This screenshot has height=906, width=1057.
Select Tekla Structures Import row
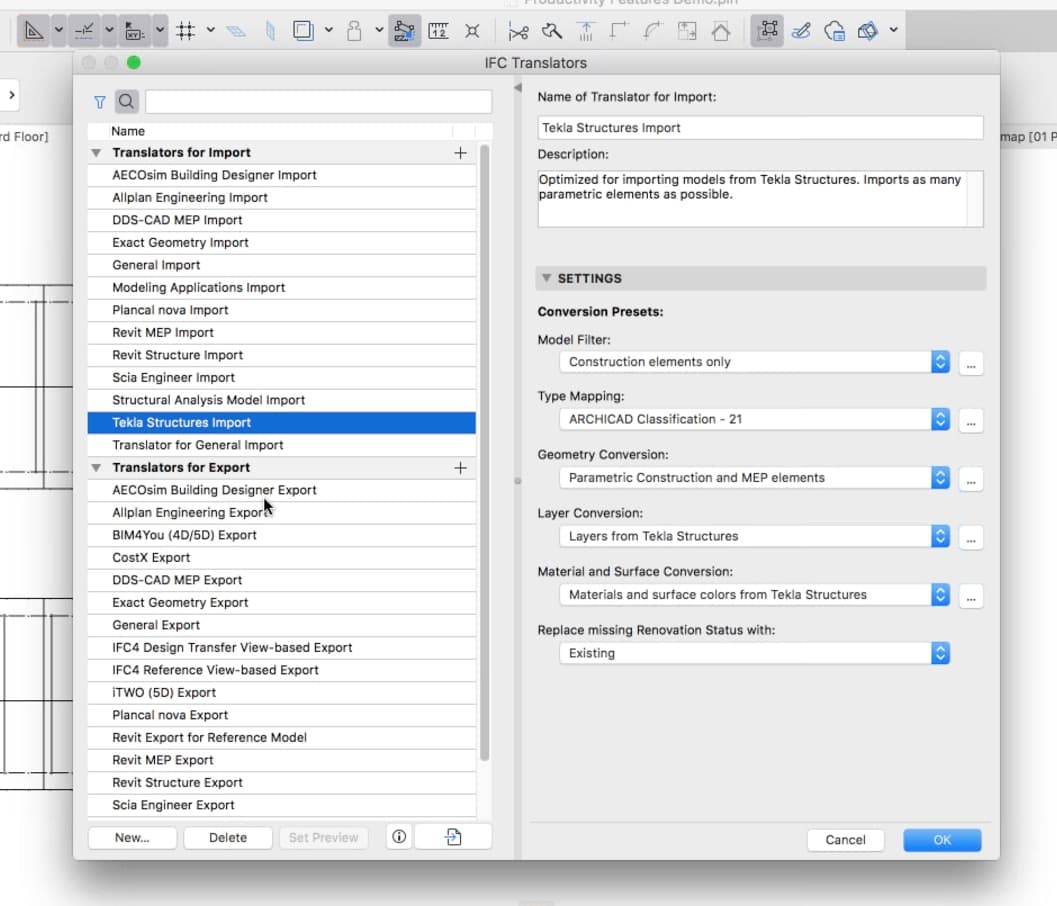282,423
